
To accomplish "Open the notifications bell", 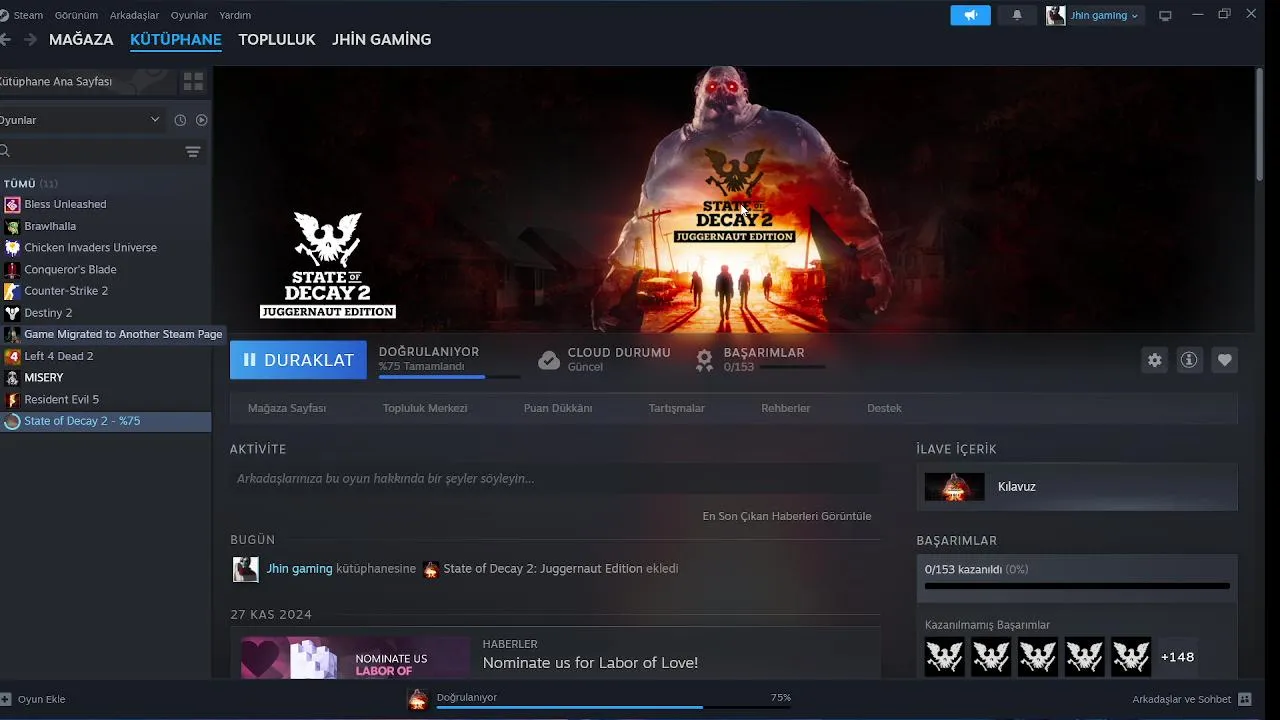I will pyautogui.click(x=1017, y=15).
